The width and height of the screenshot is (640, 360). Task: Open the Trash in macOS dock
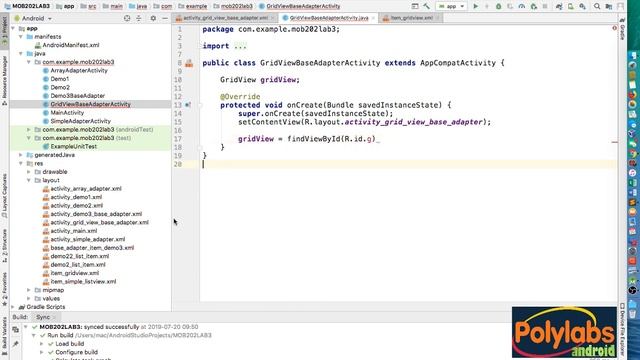(x=632, y=314)
